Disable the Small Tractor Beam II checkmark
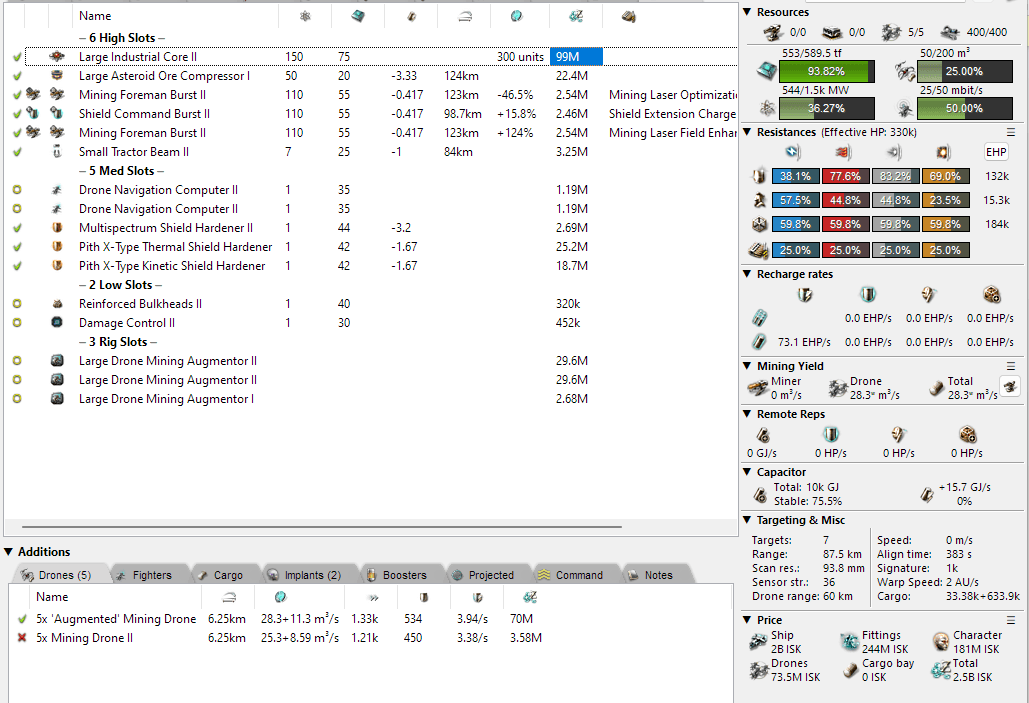The height and width of the screenshot is (703, 1029). (17, 152)
